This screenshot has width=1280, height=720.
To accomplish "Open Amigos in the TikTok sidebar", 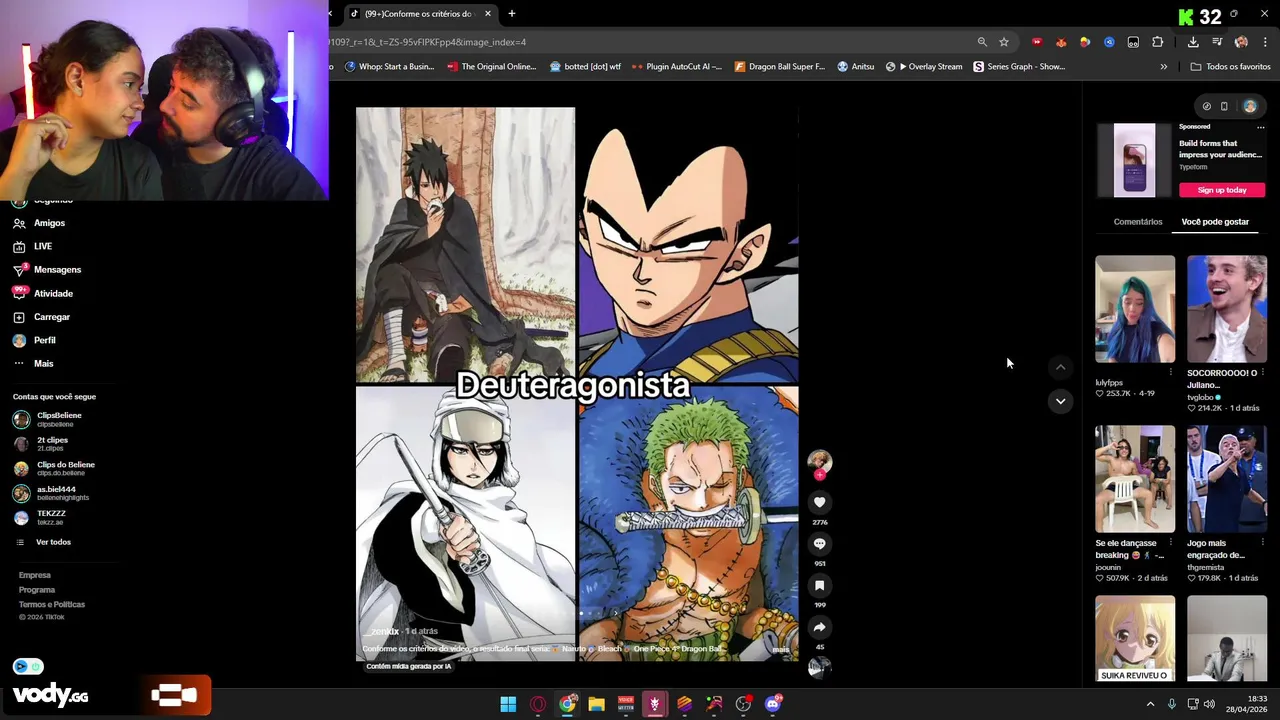I will [40, 223].
